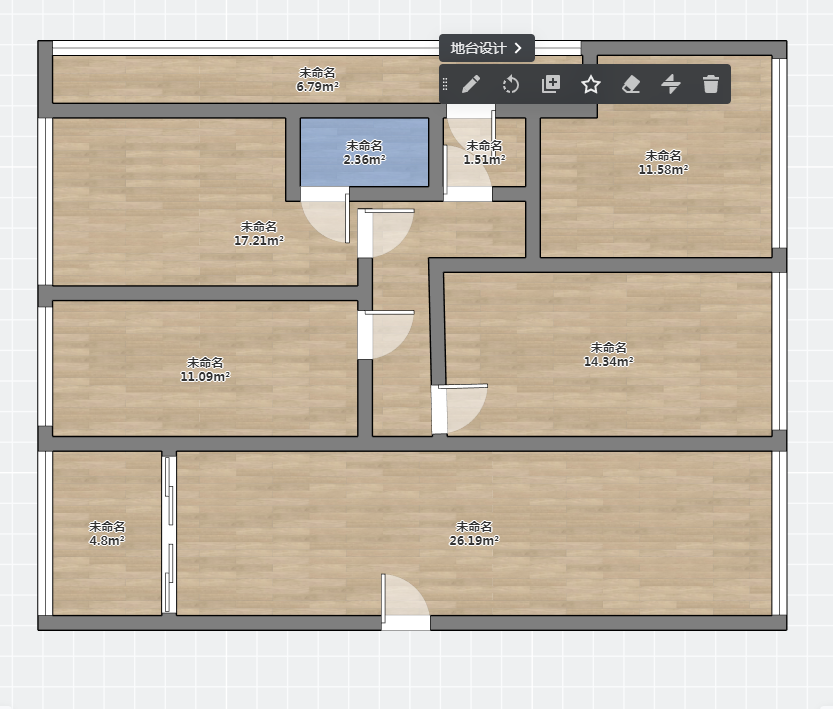Click the rotate icon in floating toolbar

coord(511,84)
